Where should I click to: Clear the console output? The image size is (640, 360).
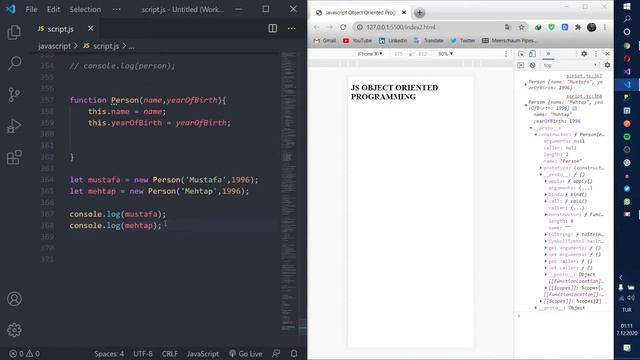click(x=533, y=65)
